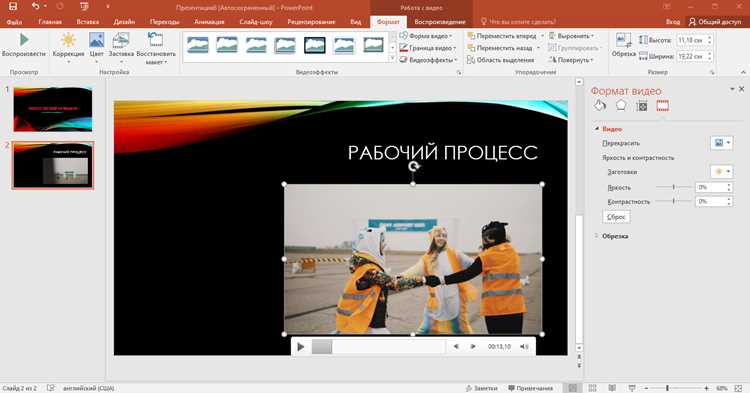Open the Граница видео dropdown
The width and height of the screenshot is (750, 393).
coord(427,48)
